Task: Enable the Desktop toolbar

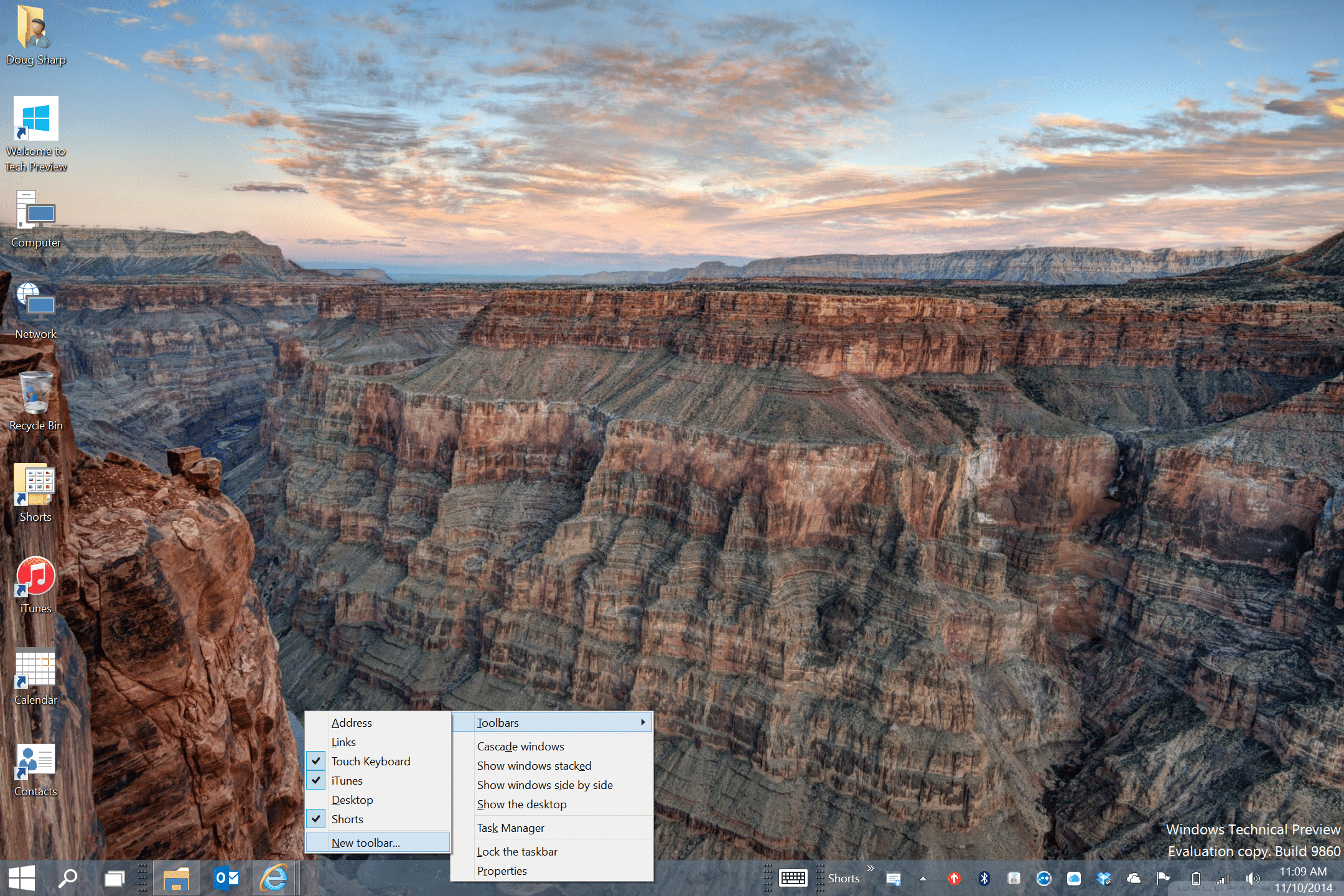Action: point(378,800)
